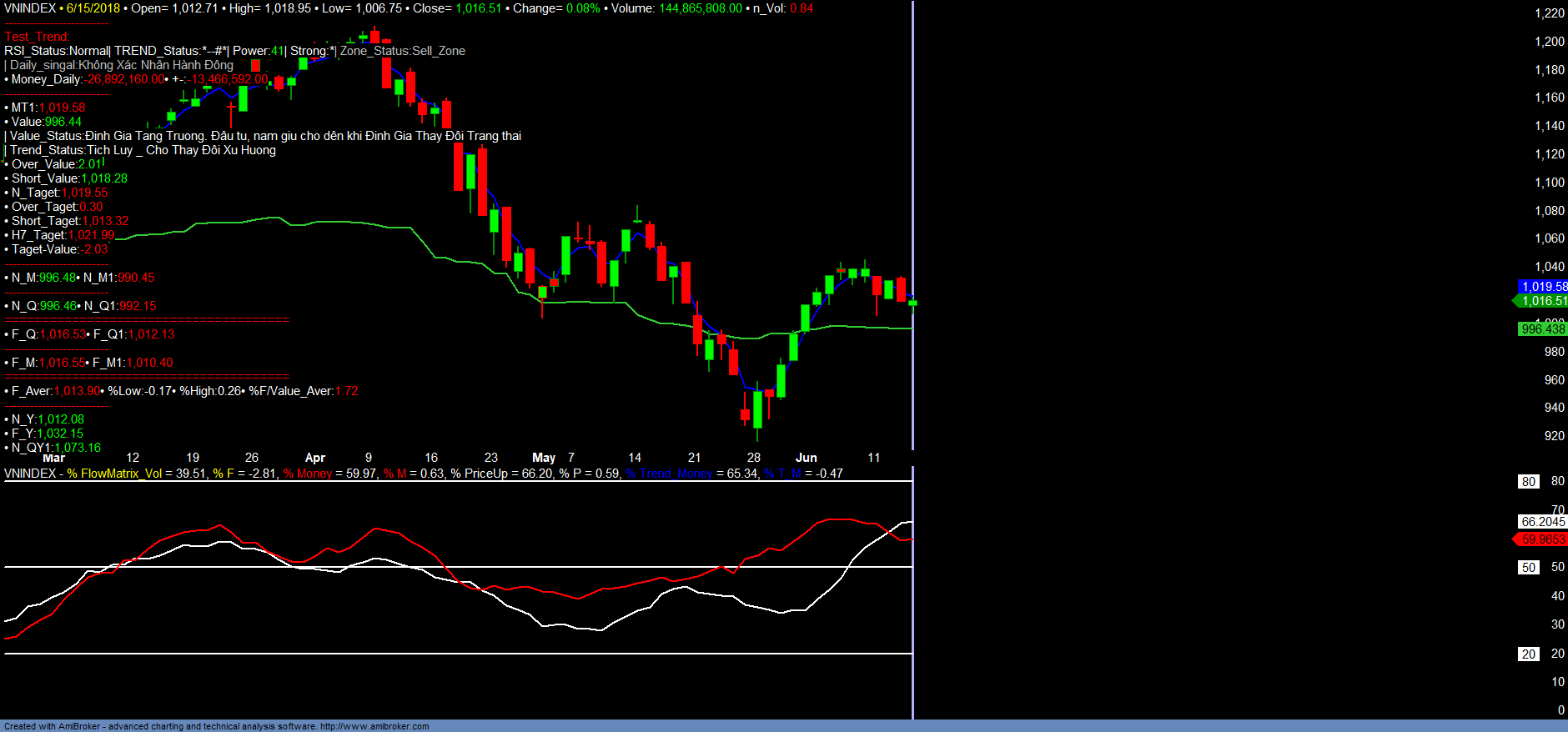1568x732 pixels.
Task: Click the Test_Trend indicator title
Action: pyautogui.click(x=37, y=37)
